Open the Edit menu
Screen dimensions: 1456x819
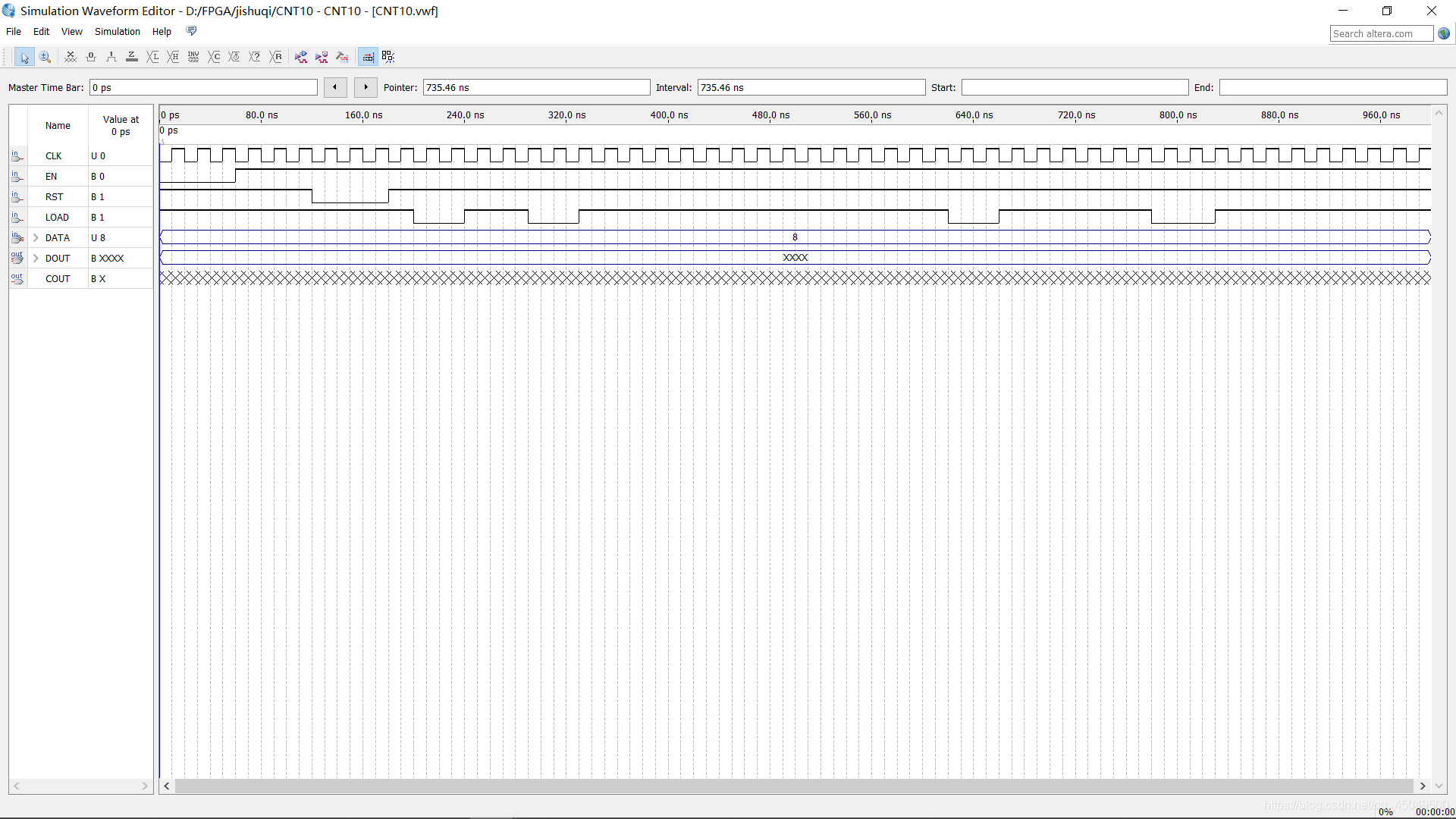click(x=42, y=32)
